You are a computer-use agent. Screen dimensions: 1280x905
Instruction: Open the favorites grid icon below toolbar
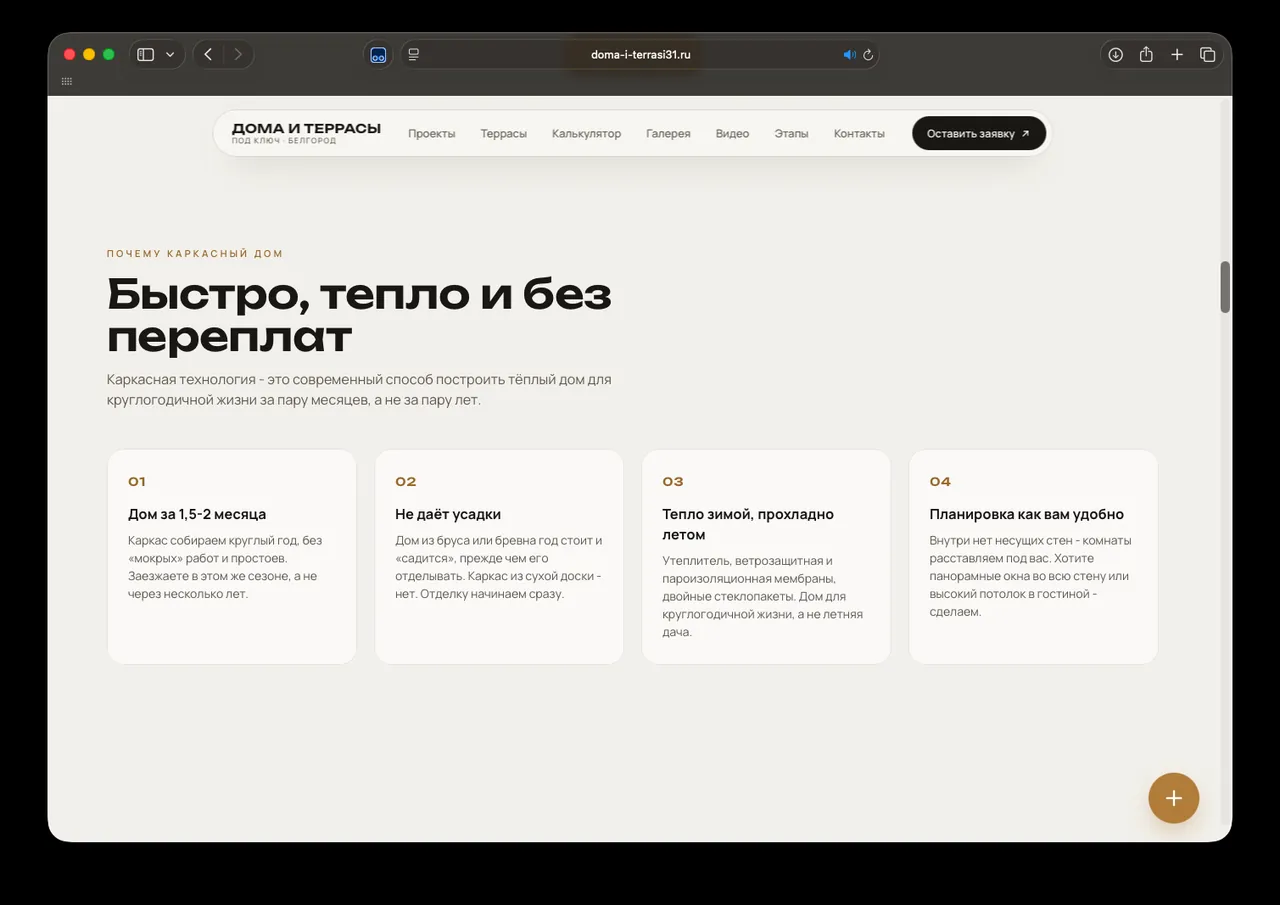click(67, 81)
